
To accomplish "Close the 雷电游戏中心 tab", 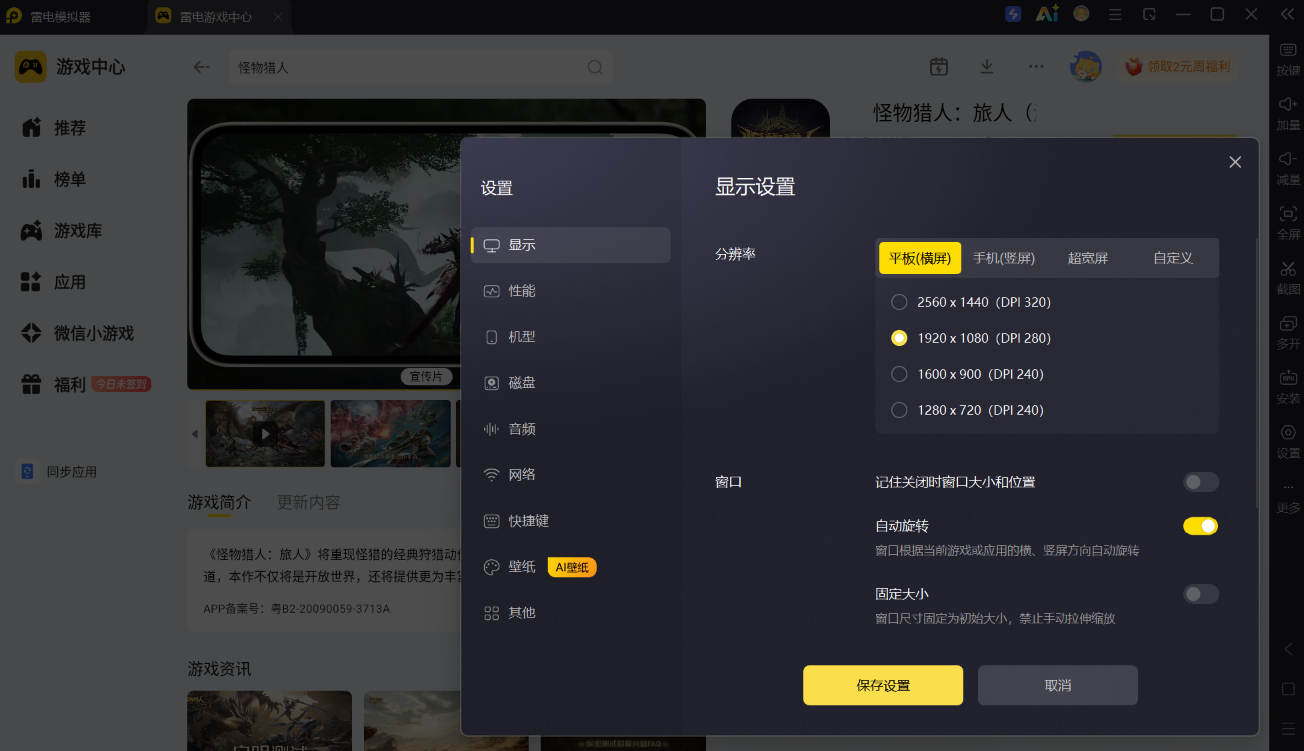I will 278,17.
